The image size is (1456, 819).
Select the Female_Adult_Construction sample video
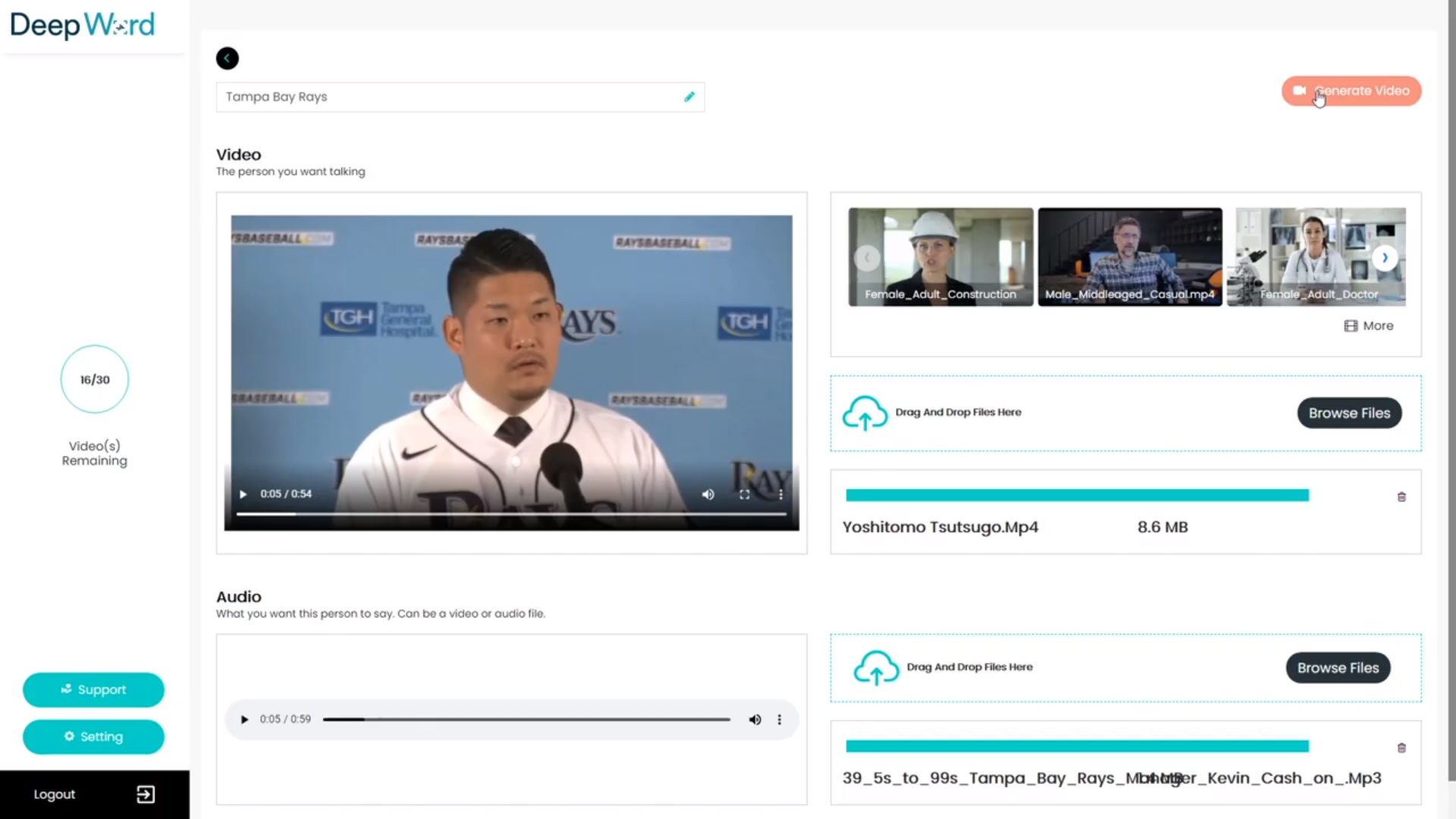pos(940,256)
